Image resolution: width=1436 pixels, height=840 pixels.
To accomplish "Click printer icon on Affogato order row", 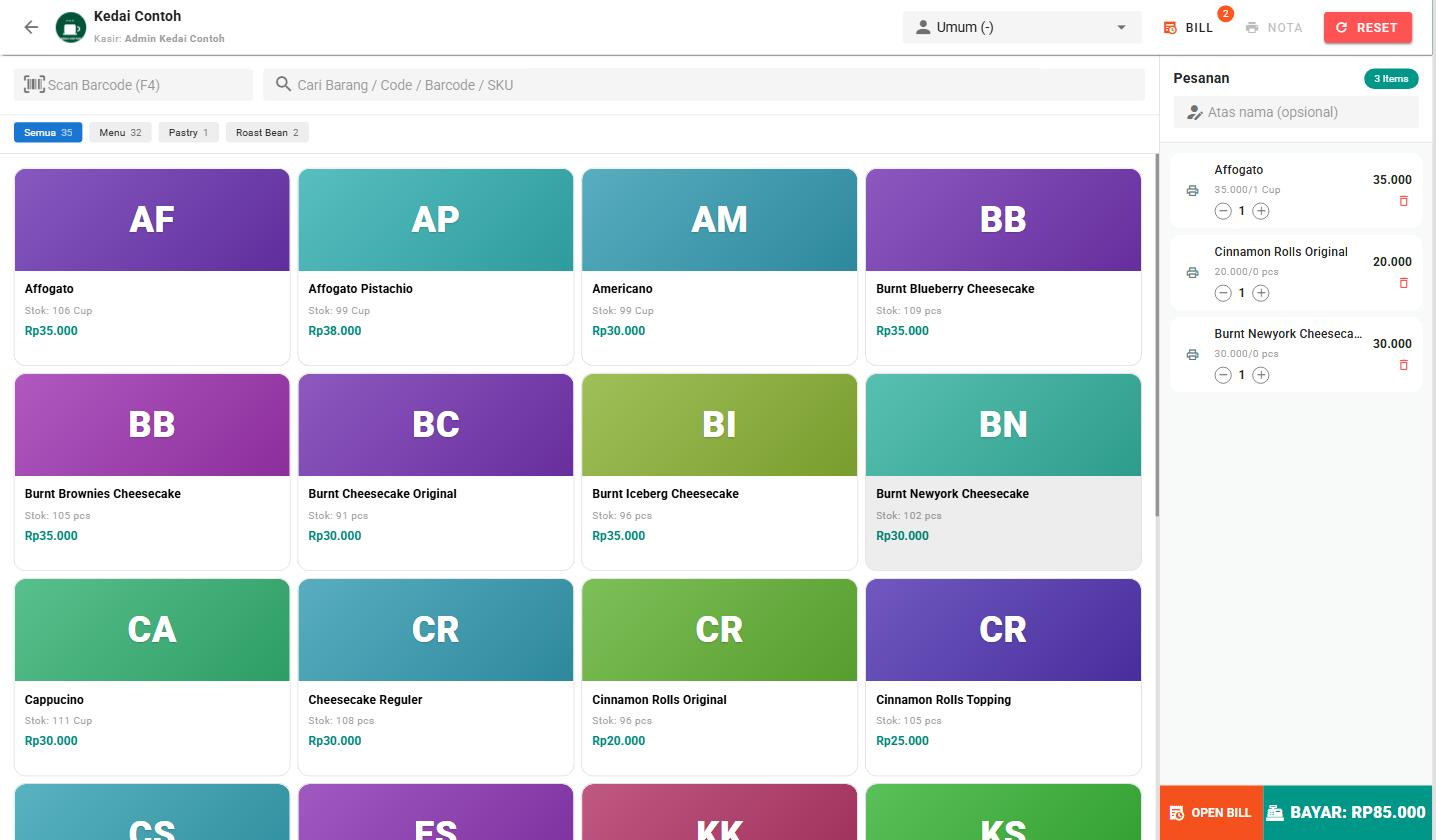I will [x=1192, y=191].
